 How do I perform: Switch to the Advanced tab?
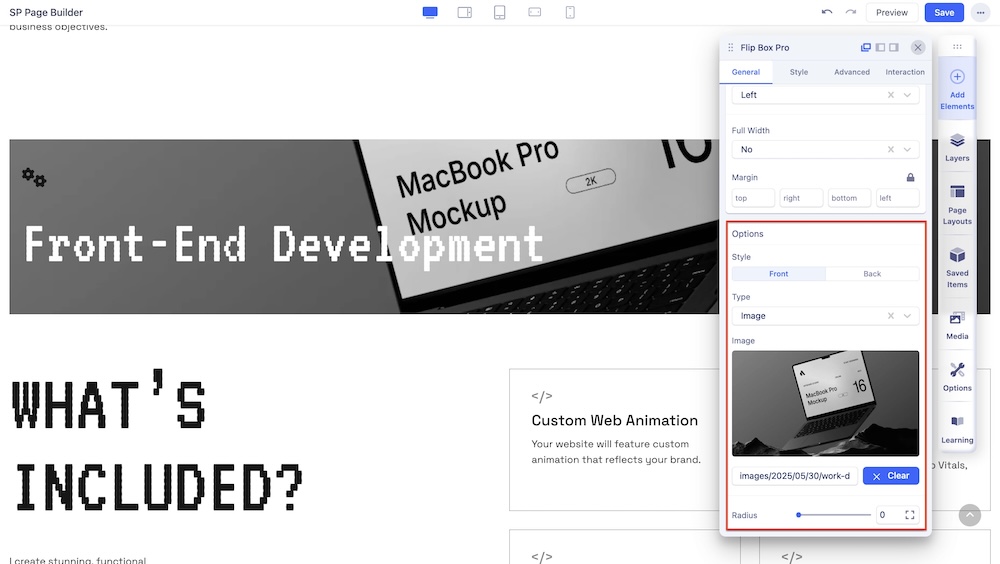[x=851, y=72]
